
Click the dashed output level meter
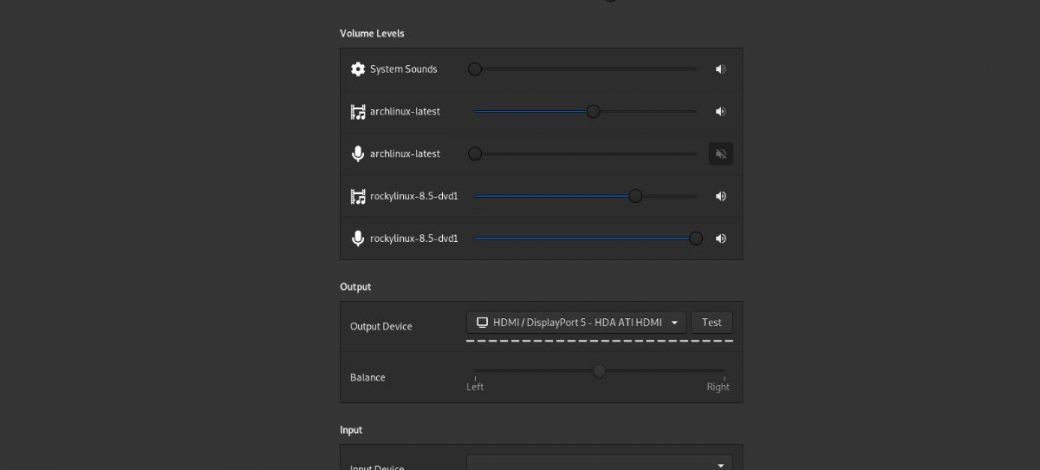599,341
